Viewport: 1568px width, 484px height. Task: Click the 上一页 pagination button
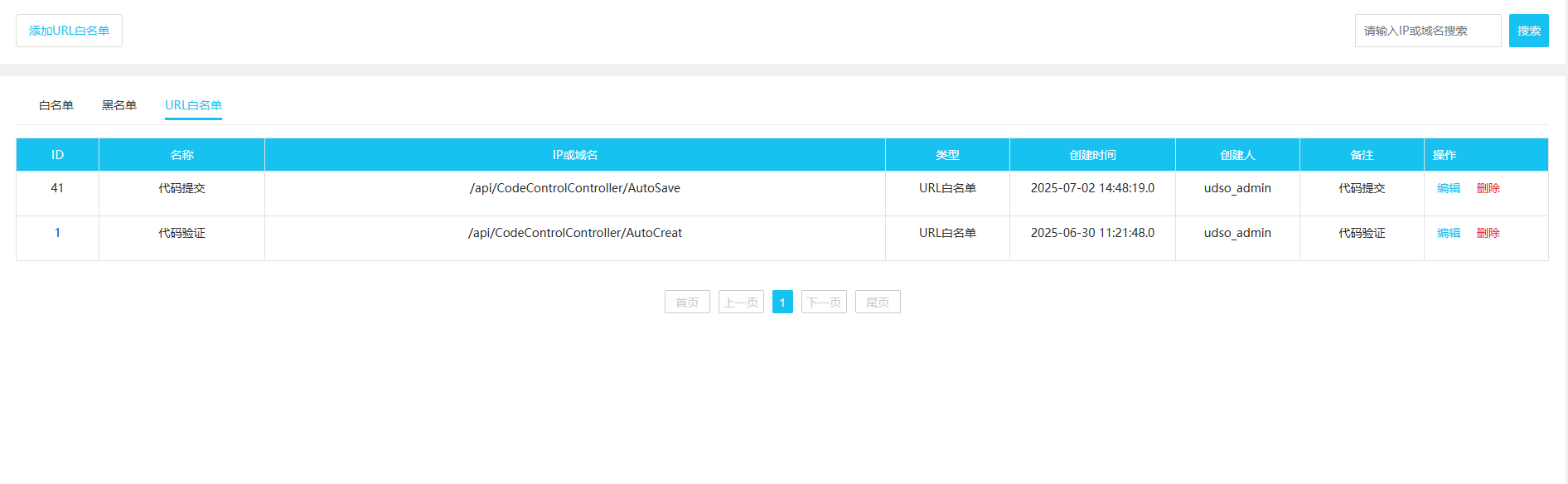[x=741, y=302]
